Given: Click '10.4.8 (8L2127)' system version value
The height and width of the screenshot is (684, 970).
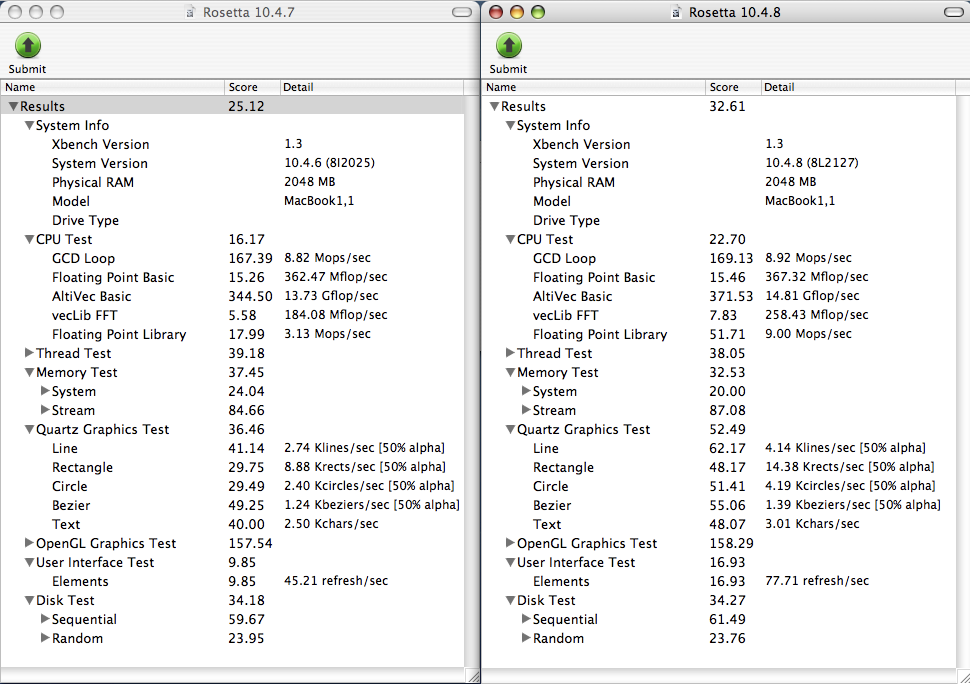Looking at the screenshot, I should 812,163.
